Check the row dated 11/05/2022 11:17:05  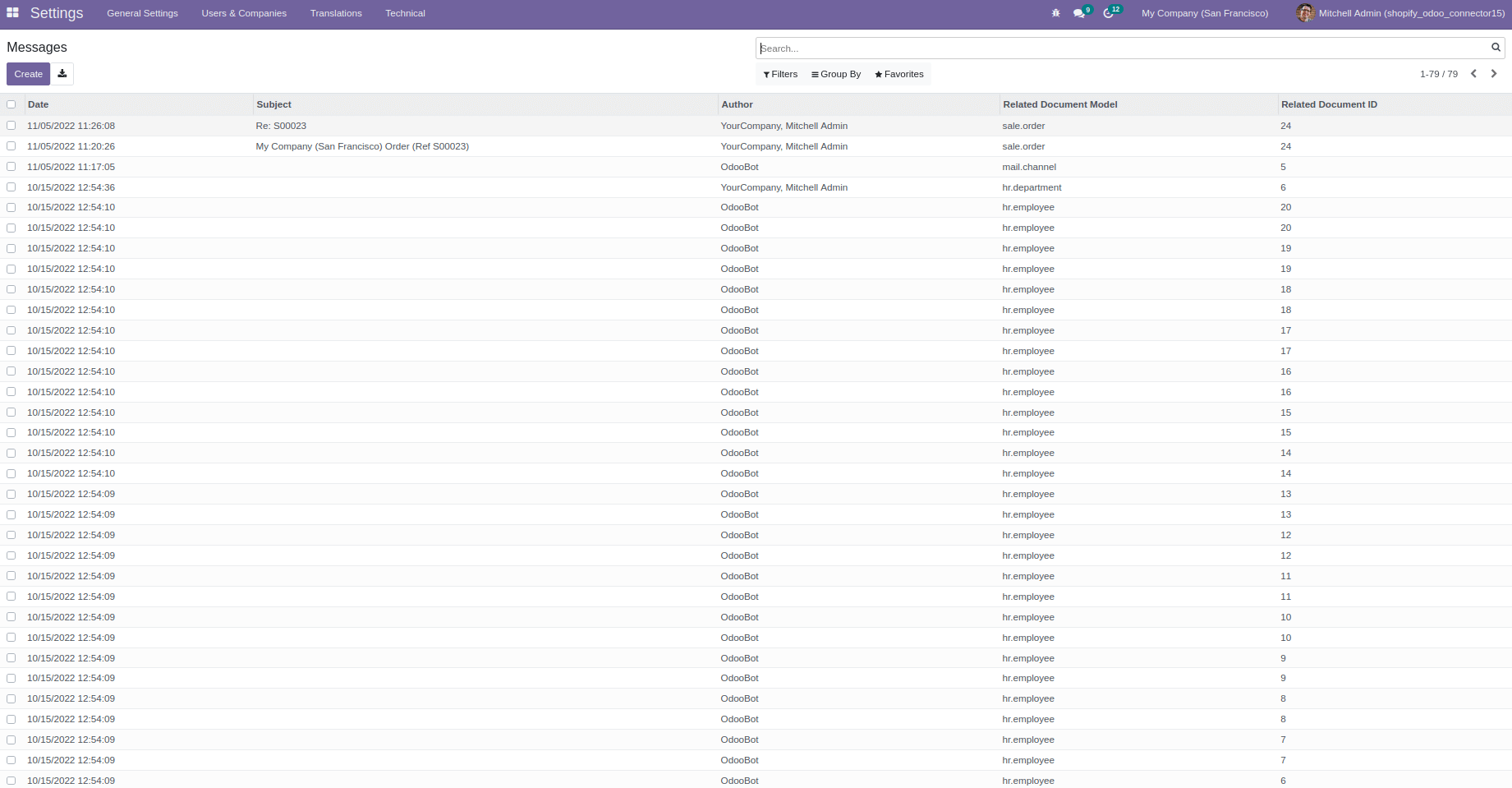[11, 167]
